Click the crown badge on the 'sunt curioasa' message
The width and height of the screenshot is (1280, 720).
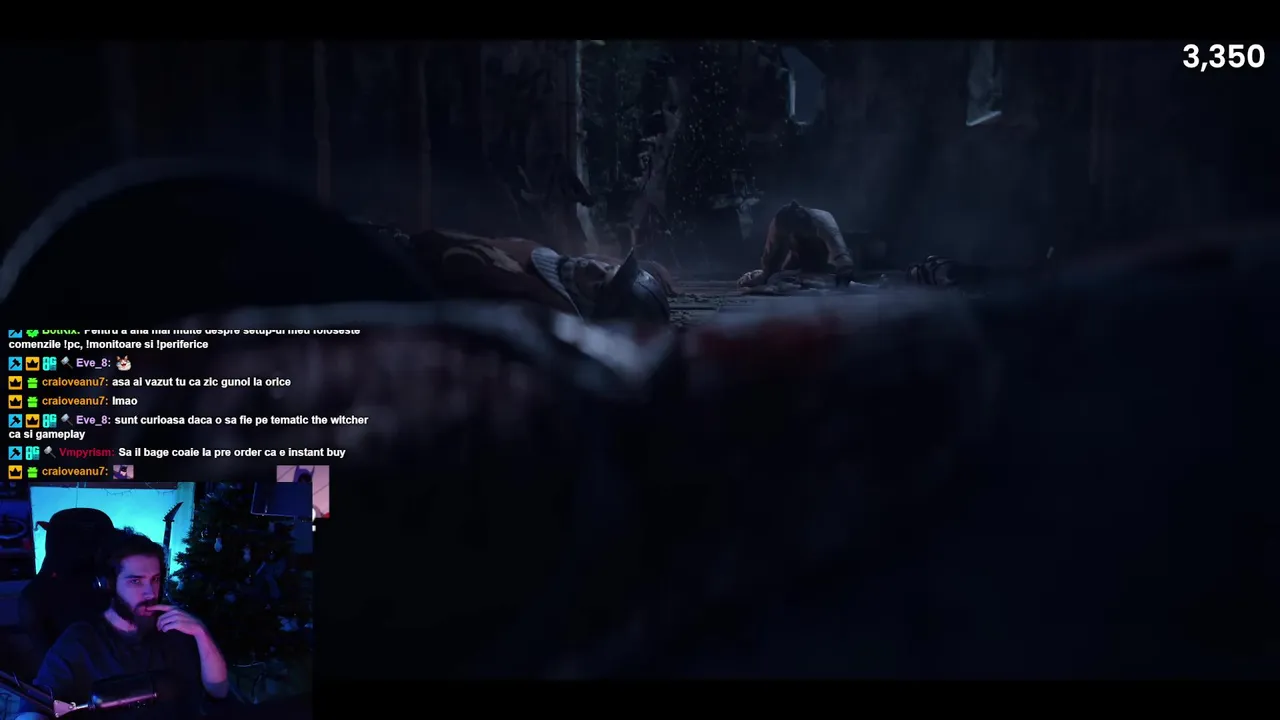32,420
